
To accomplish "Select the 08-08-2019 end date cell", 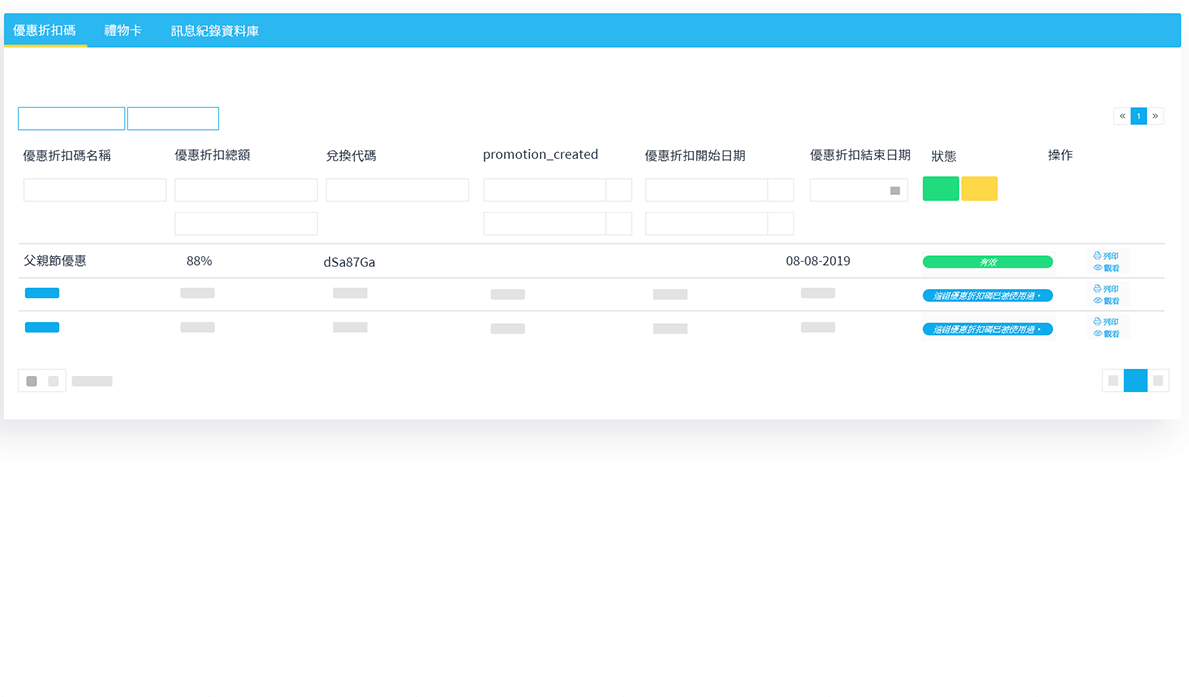I will pos(818,261).
